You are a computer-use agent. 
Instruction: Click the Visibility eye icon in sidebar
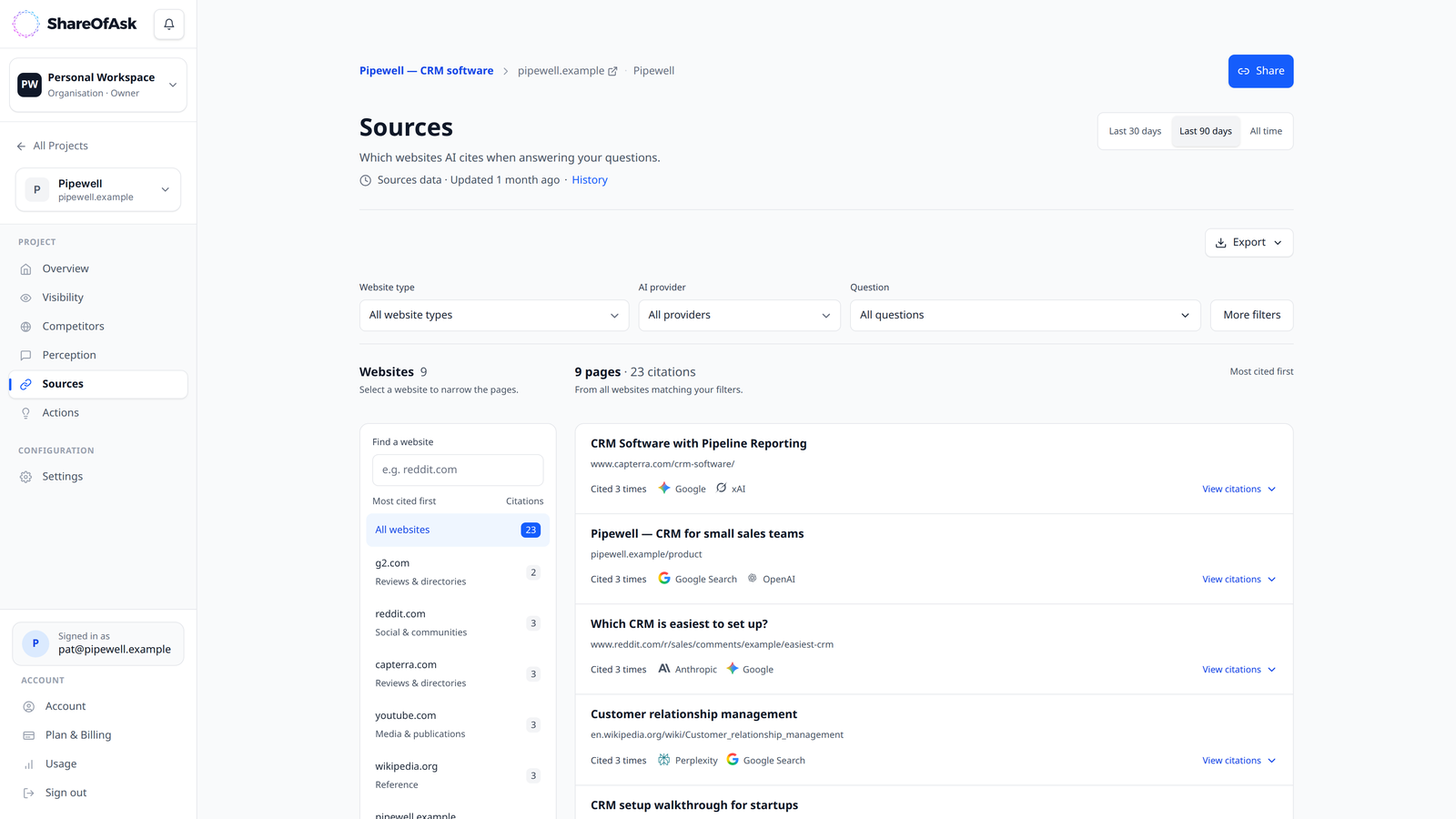[x=25, y=298]
